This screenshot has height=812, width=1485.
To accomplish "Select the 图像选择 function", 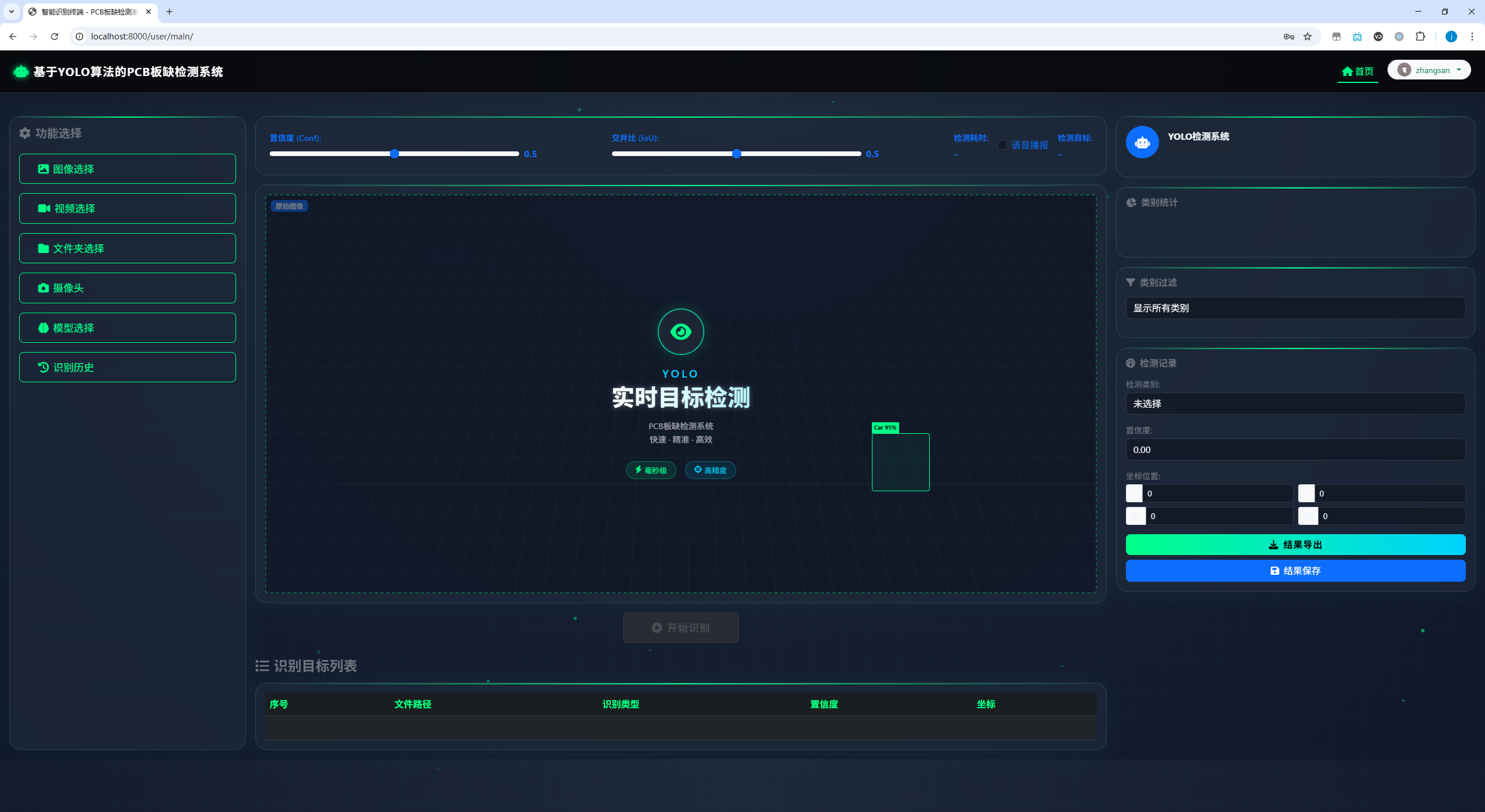I will (x=128, y=169).
